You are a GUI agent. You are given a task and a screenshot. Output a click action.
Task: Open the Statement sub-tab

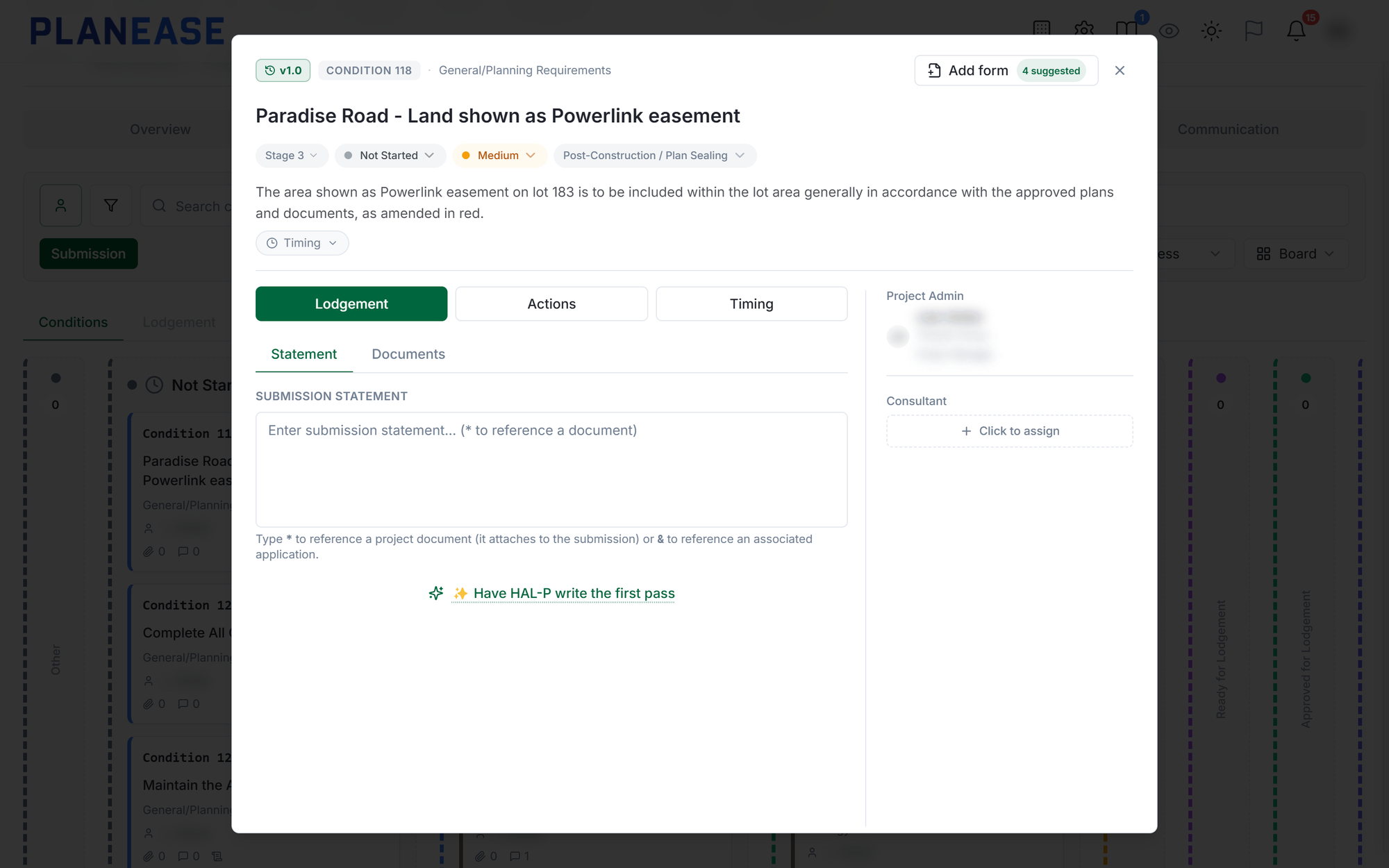[x=303, y=354]
